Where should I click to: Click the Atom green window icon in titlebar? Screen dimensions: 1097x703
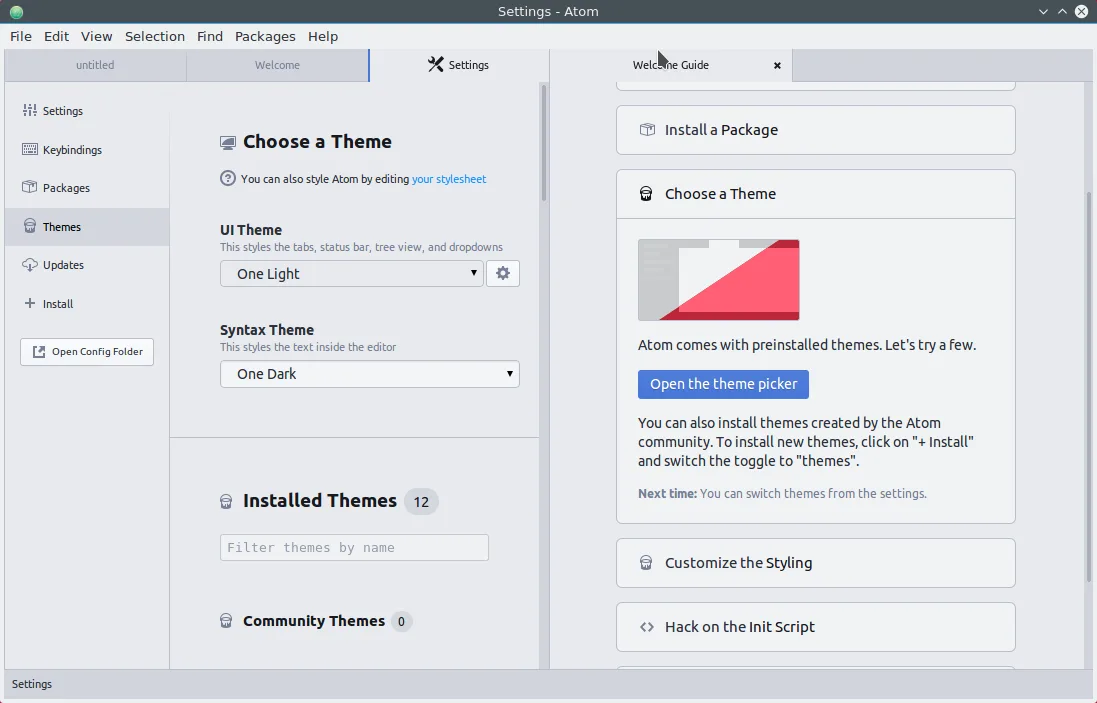[x=16, y=12]
